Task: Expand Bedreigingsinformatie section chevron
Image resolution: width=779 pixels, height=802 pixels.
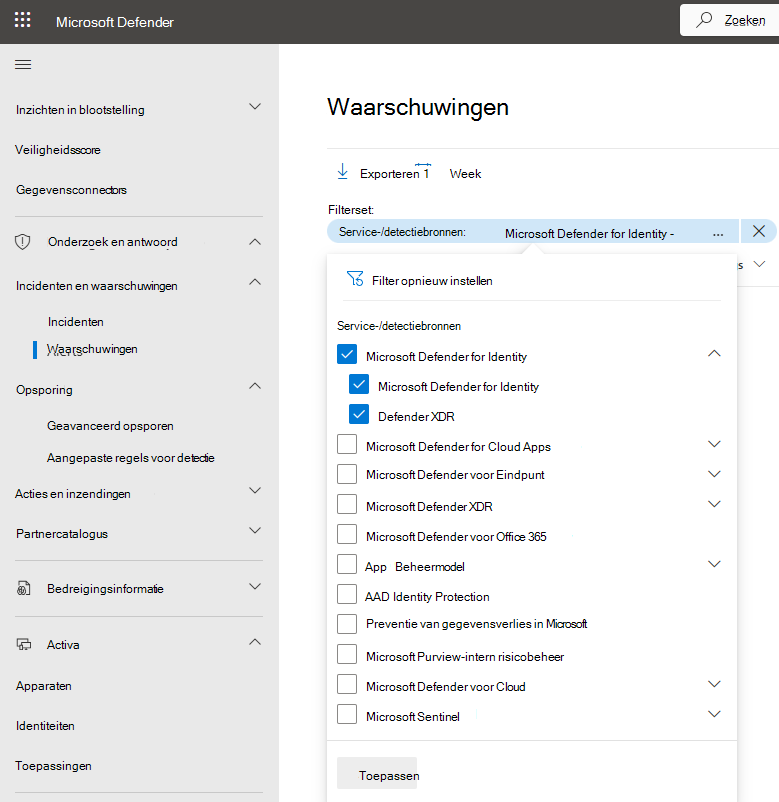Action: [x=255, y=586]
